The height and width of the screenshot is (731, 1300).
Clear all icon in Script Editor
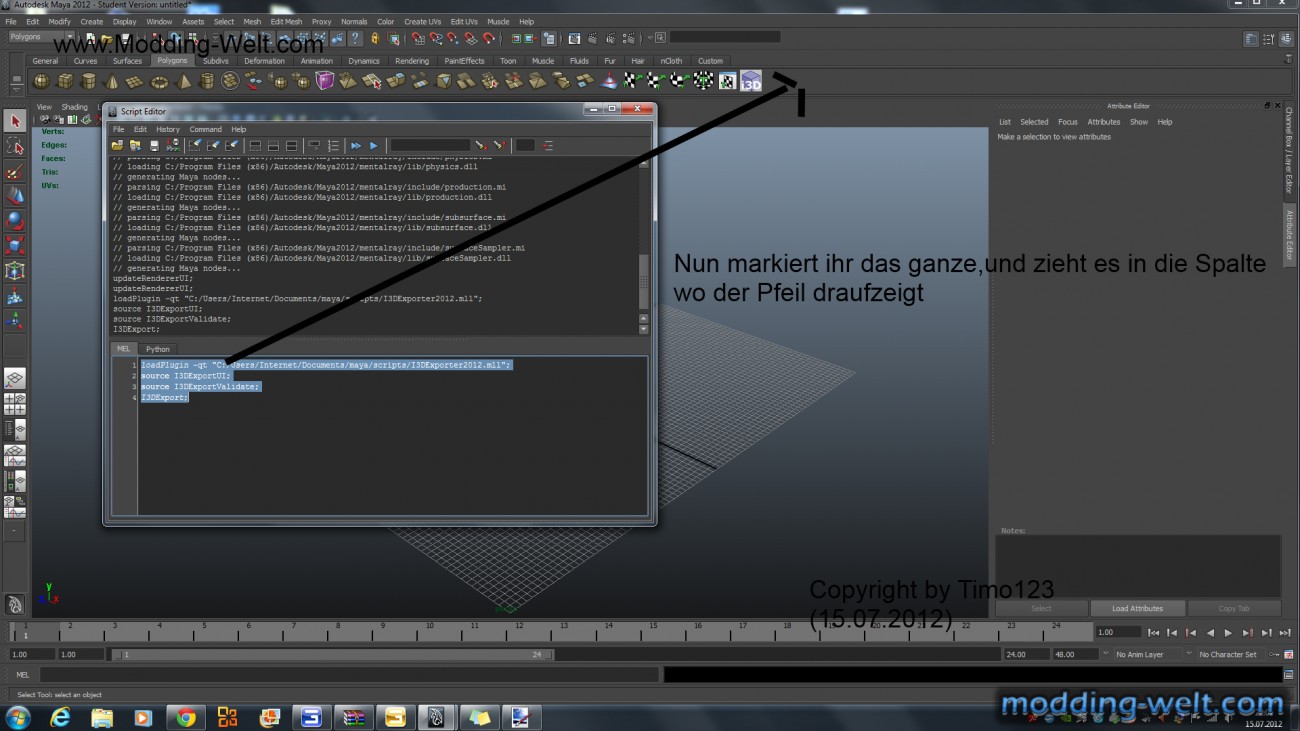[232, 146]
